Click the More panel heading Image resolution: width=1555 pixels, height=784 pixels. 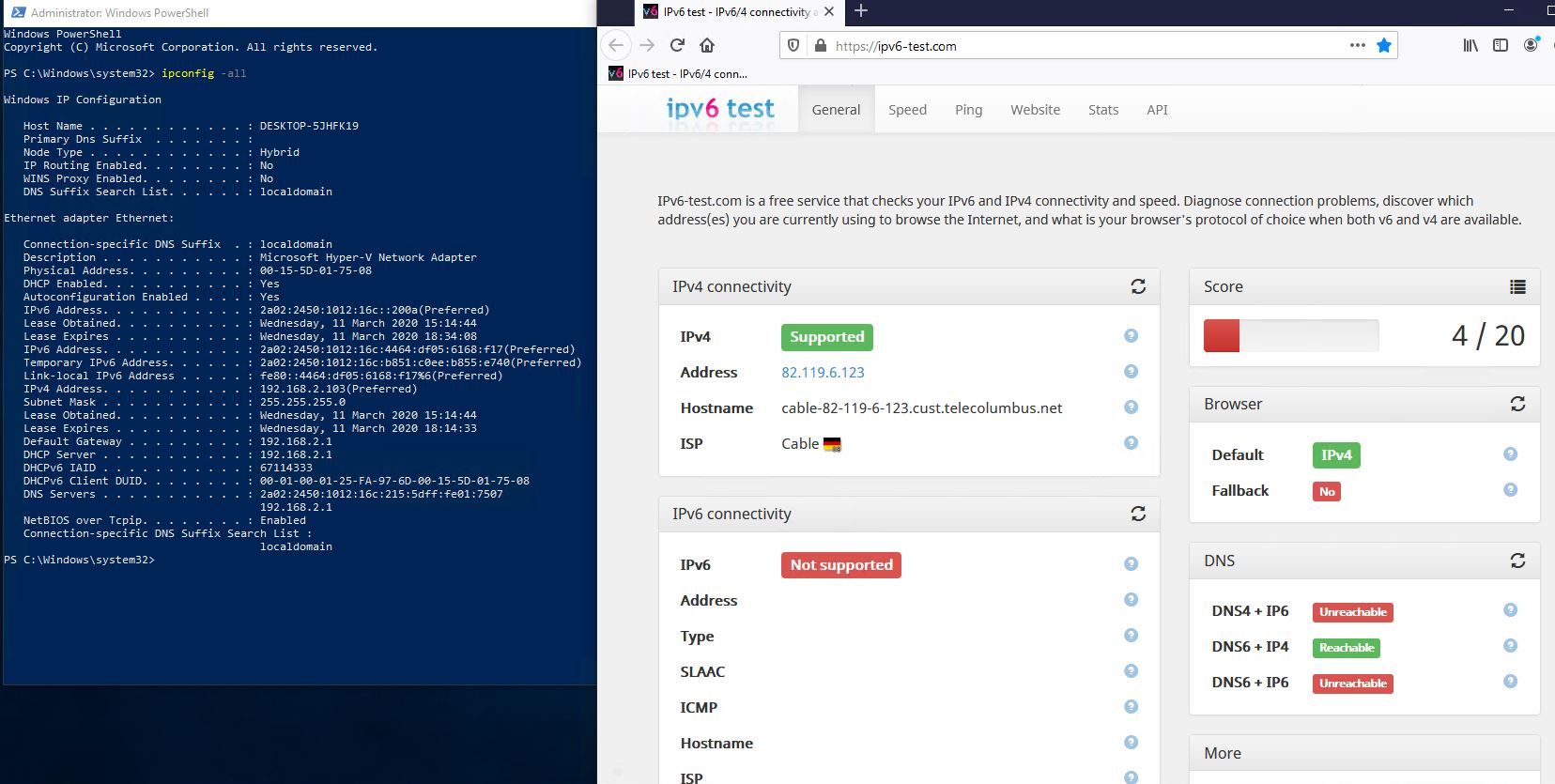tap(1223, 753)
